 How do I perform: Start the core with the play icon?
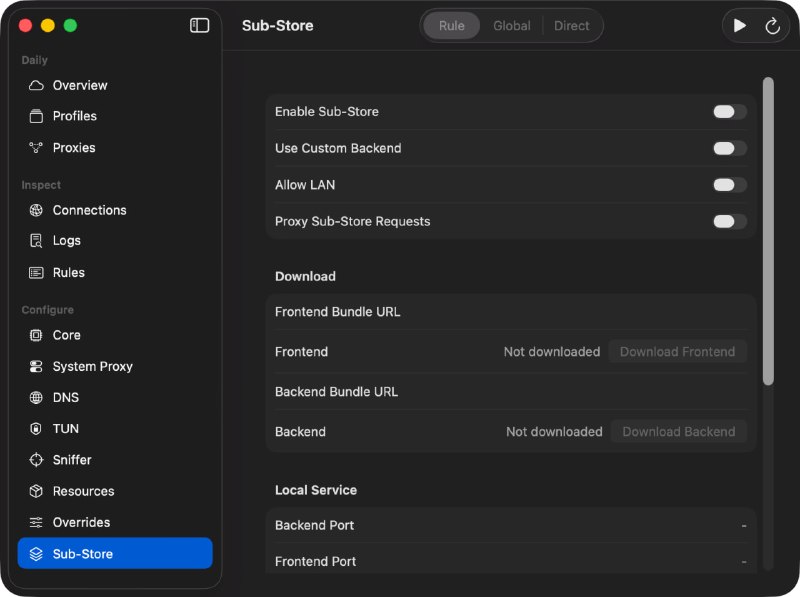click(739, 26)
